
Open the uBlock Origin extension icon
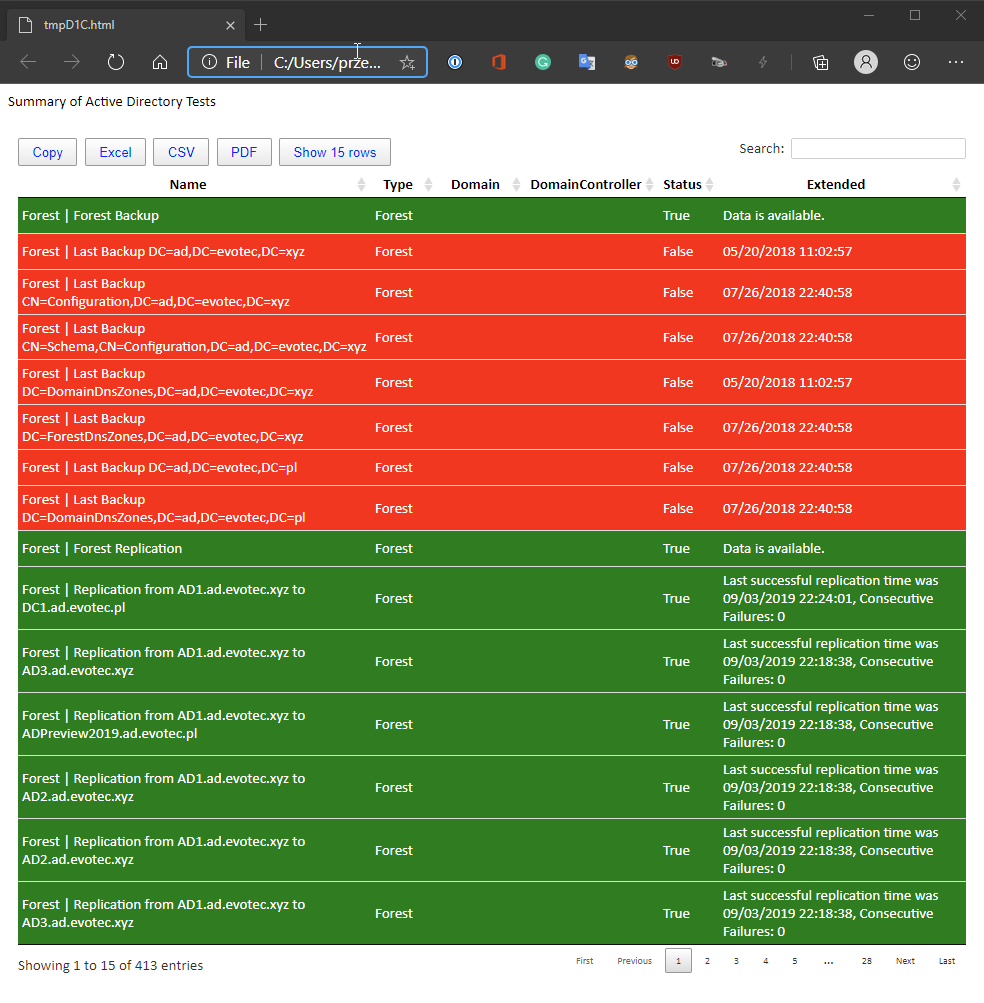coord(675,62)
